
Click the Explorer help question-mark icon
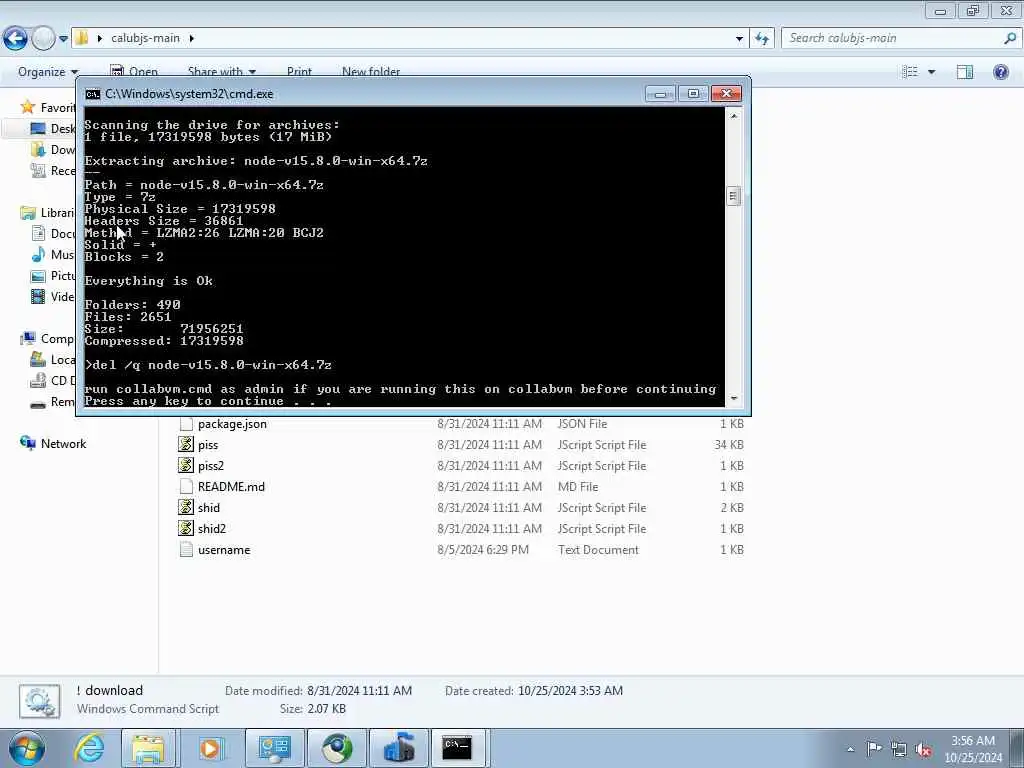coord(1000,72)
